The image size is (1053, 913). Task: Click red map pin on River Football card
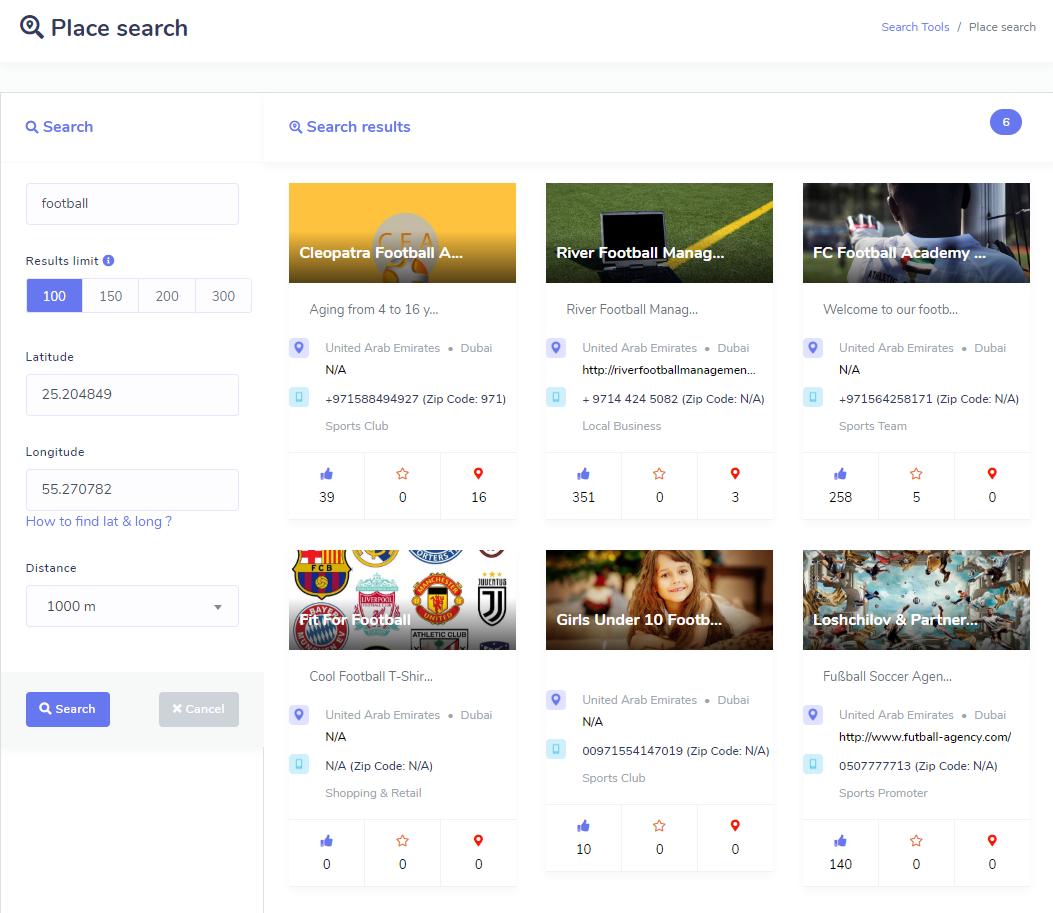point(735,474)
